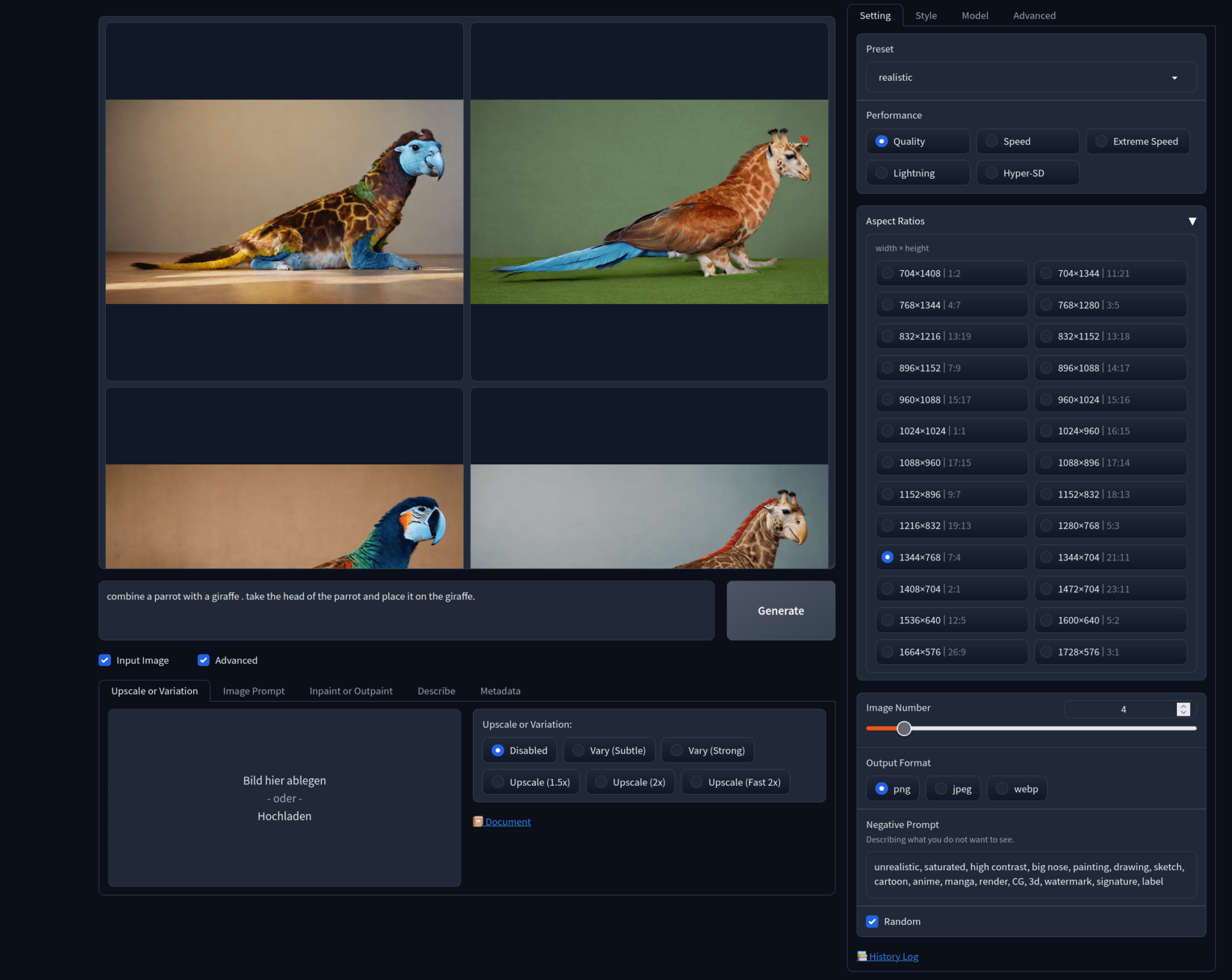Image resolution: width=1232 pixels, height=980 pixels.
Task: Select Upscale (2x) option
Action: click(630, 782)
